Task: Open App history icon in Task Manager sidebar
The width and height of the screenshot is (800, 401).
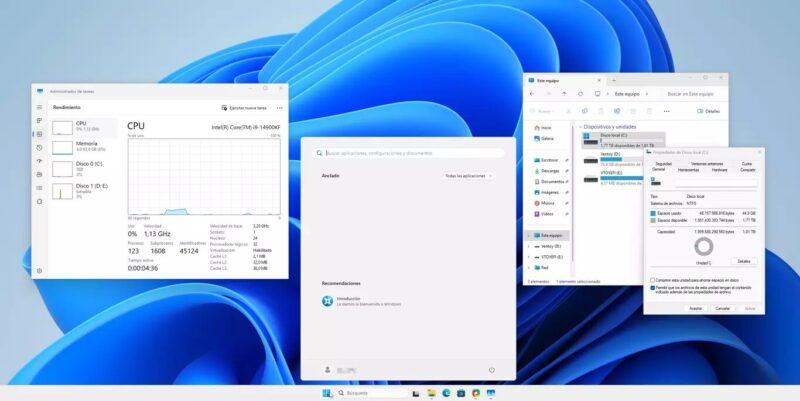Action: pyautogui.click(x=39, y=148)
